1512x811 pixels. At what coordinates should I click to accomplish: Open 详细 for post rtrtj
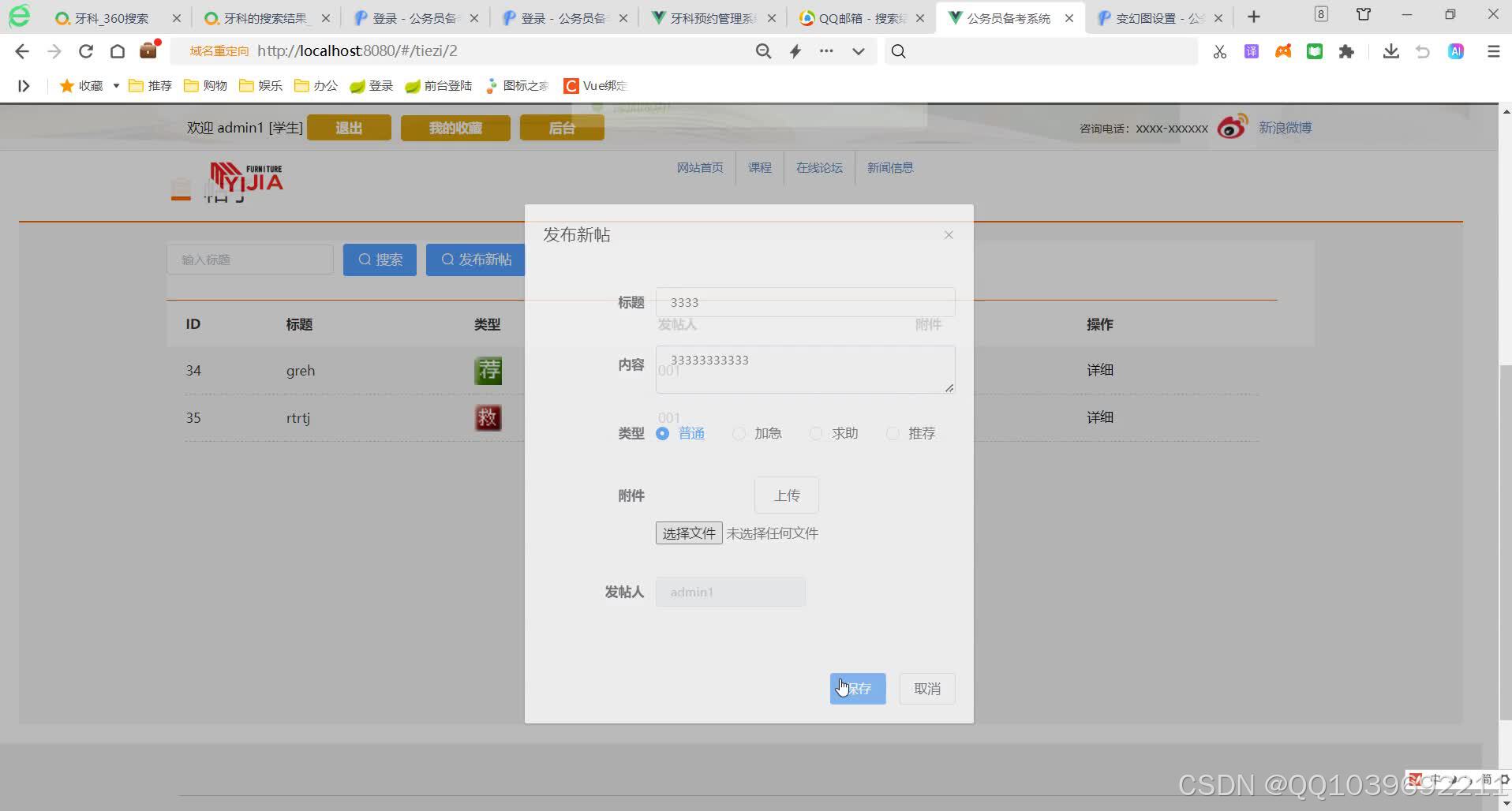pyautogui.click(x=1099, y=417)
